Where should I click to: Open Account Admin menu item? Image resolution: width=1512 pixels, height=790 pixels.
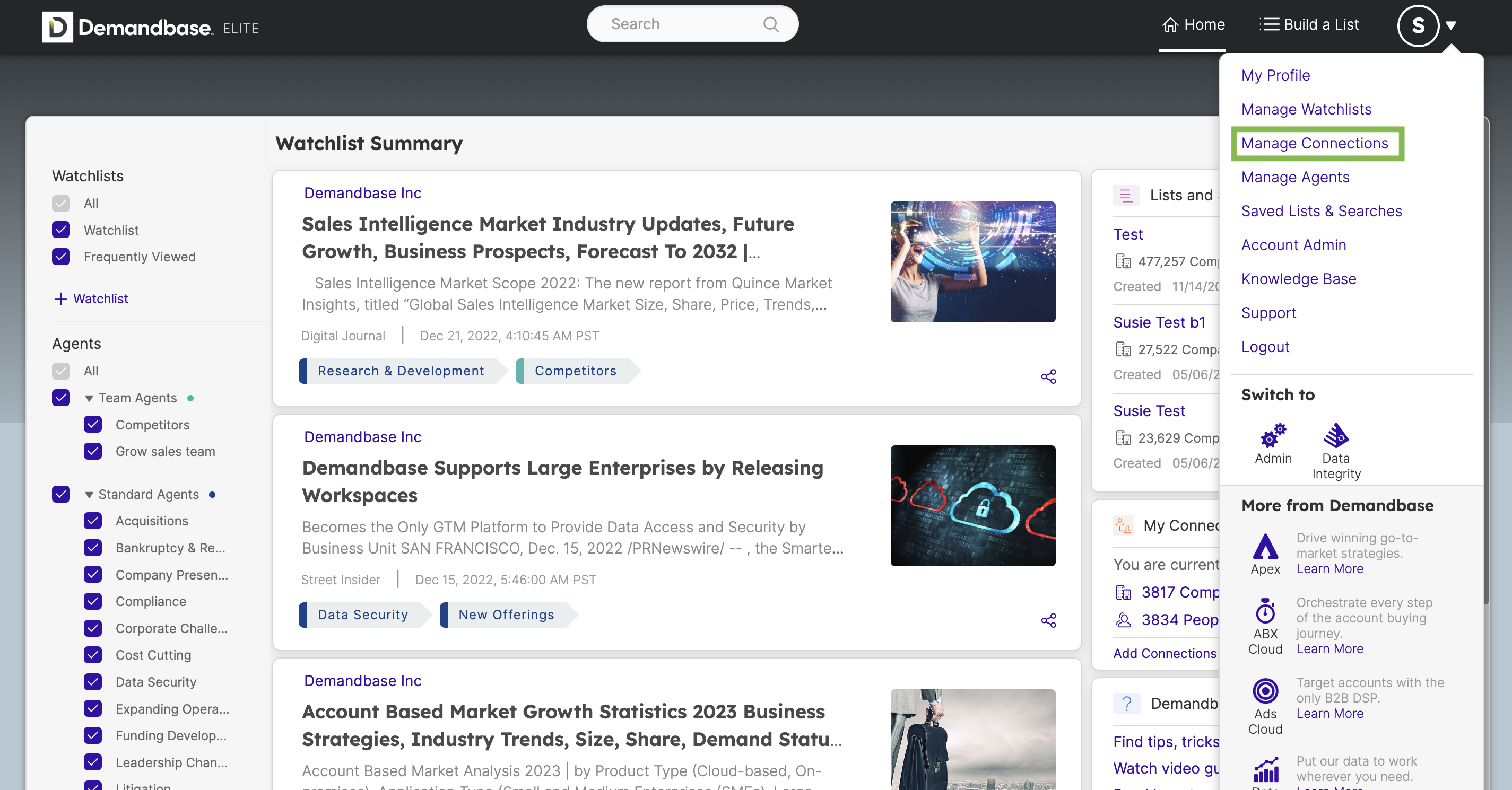tap(1293, 245)
